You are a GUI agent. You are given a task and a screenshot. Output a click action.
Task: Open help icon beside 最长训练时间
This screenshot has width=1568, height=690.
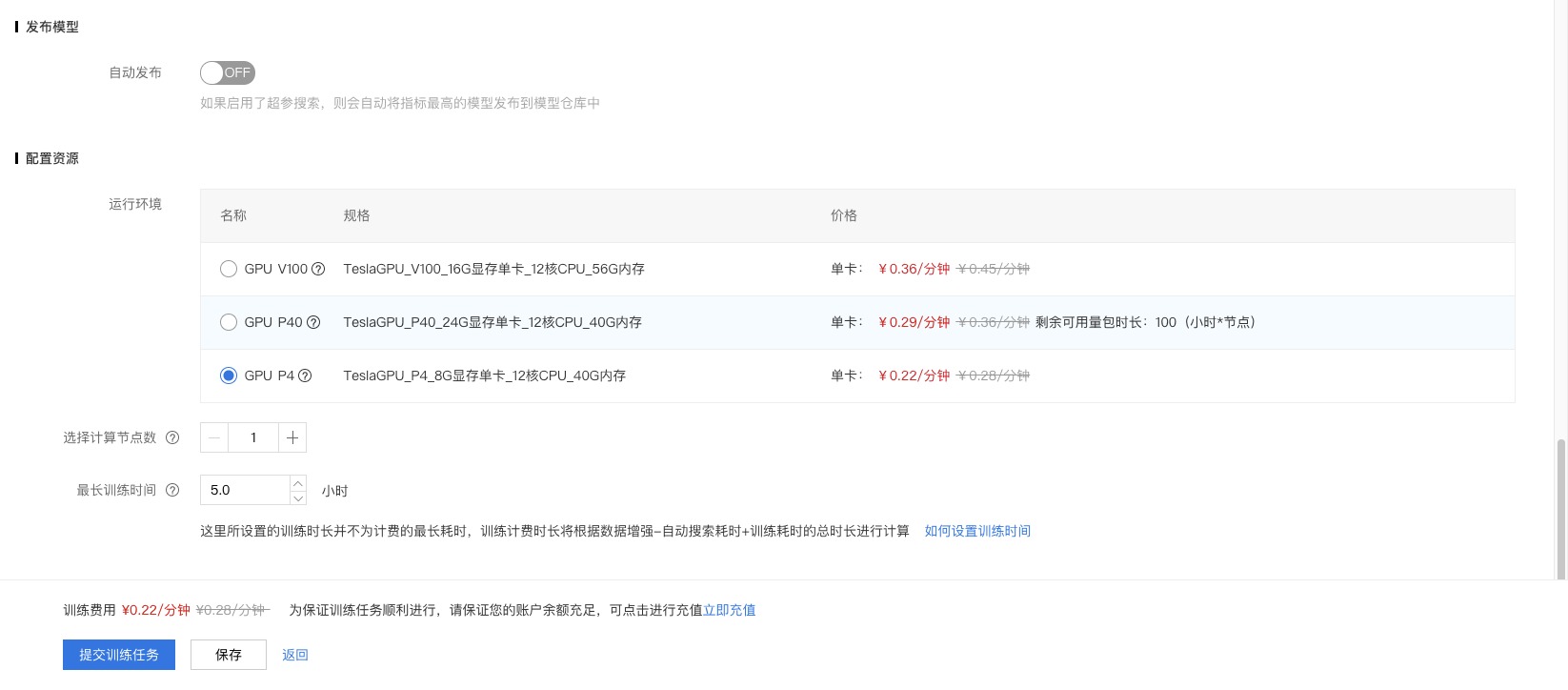tap(172, 490)
